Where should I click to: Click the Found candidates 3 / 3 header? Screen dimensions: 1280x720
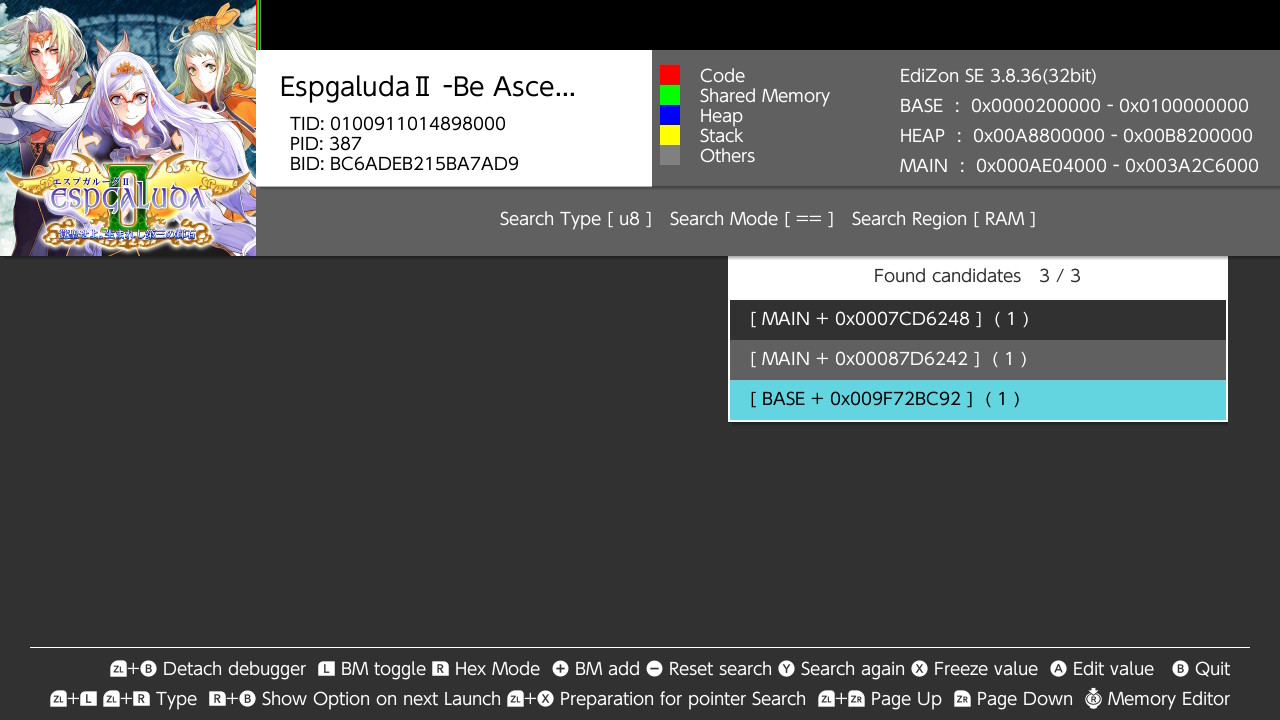coord(977,276)
